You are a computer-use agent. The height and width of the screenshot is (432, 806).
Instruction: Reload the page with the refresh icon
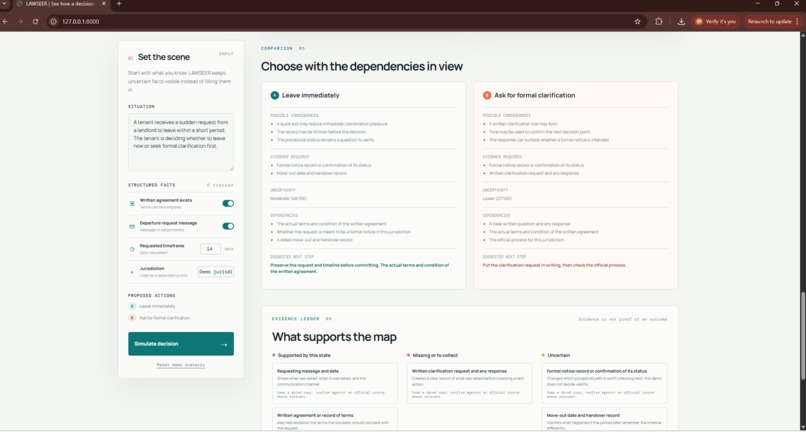[35, 22]
